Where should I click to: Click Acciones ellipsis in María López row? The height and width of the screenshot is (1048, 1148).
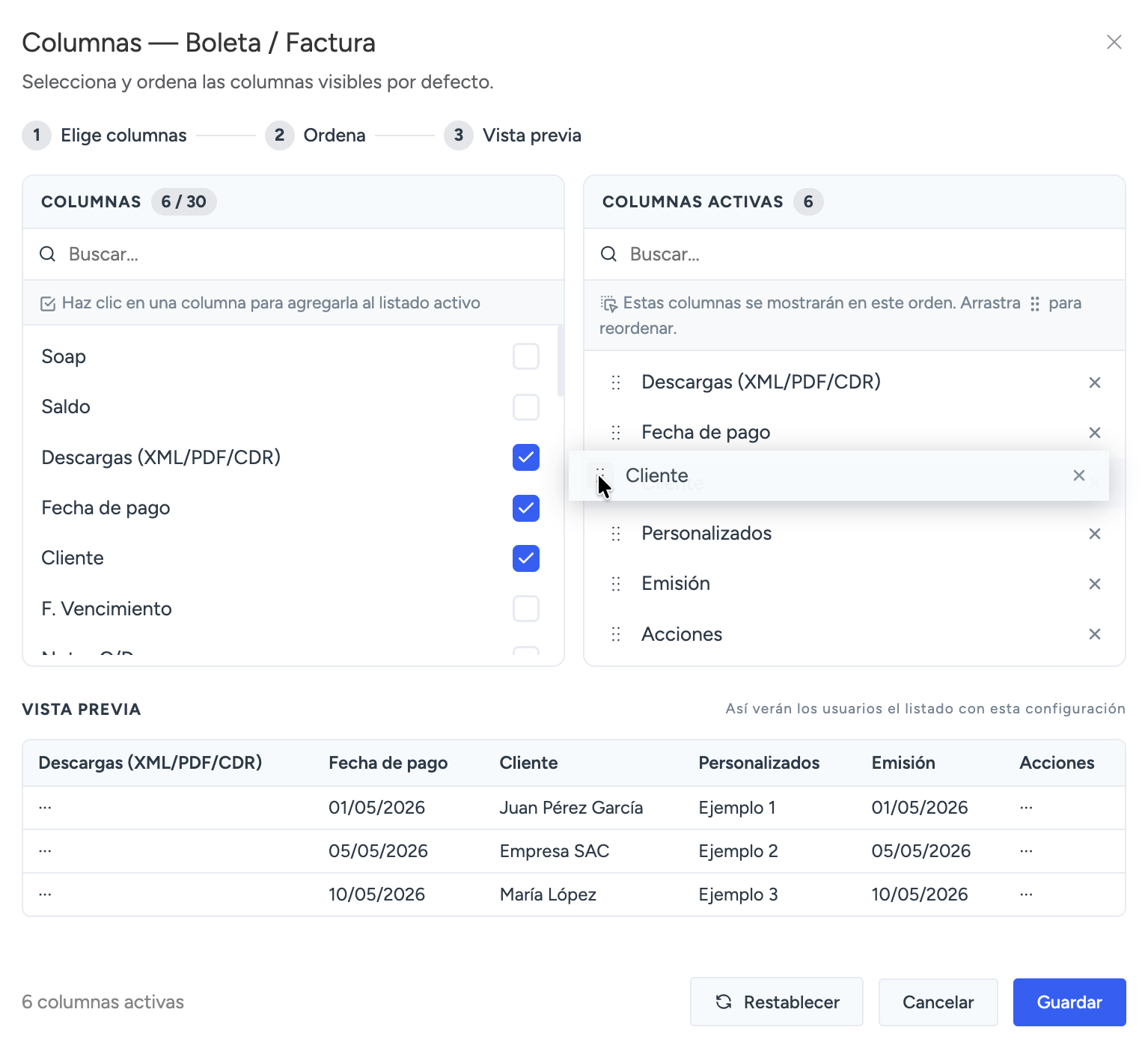click(1026, 895)
